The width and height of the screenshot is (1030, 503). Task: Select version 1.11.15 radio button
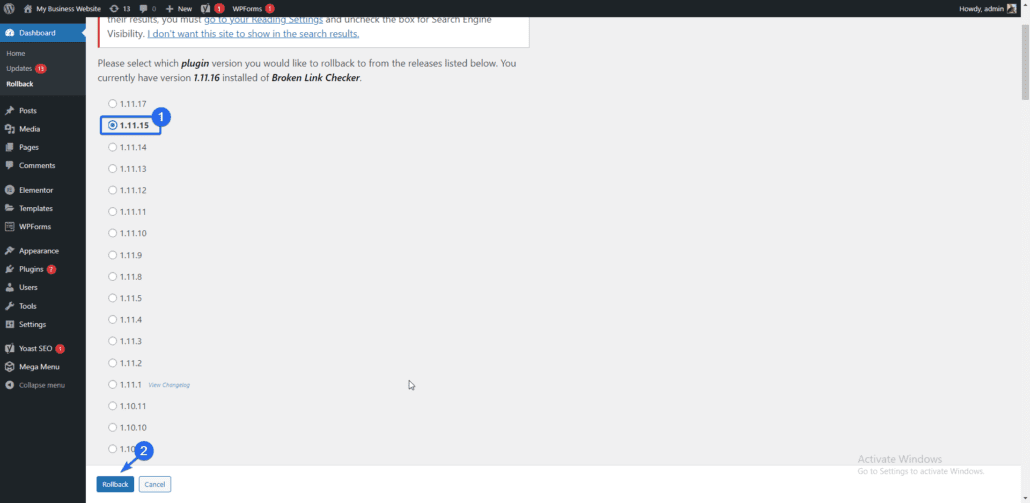coord(112,125)
